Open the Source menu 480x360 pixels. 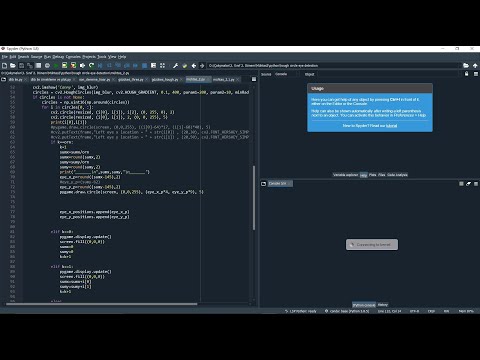tap(36, 57)
